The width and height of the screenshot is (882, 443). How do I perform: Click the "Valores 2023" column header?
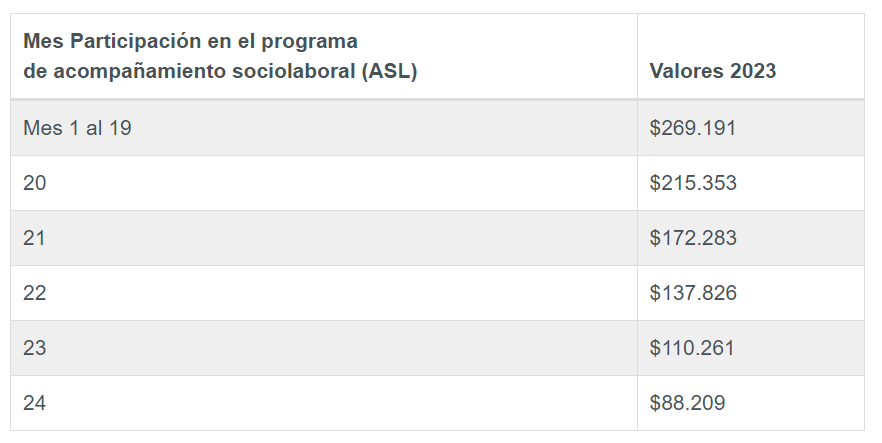[x=712, y=71]
